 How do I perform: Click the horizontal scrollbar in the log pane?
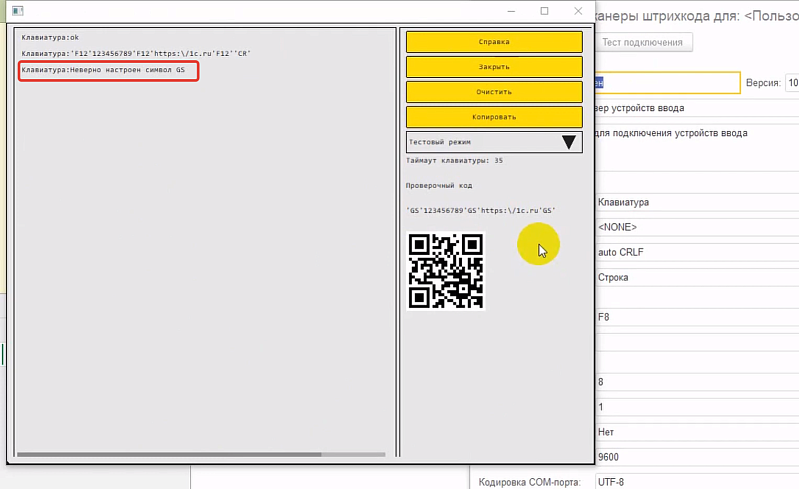click(x=169, y=454)
